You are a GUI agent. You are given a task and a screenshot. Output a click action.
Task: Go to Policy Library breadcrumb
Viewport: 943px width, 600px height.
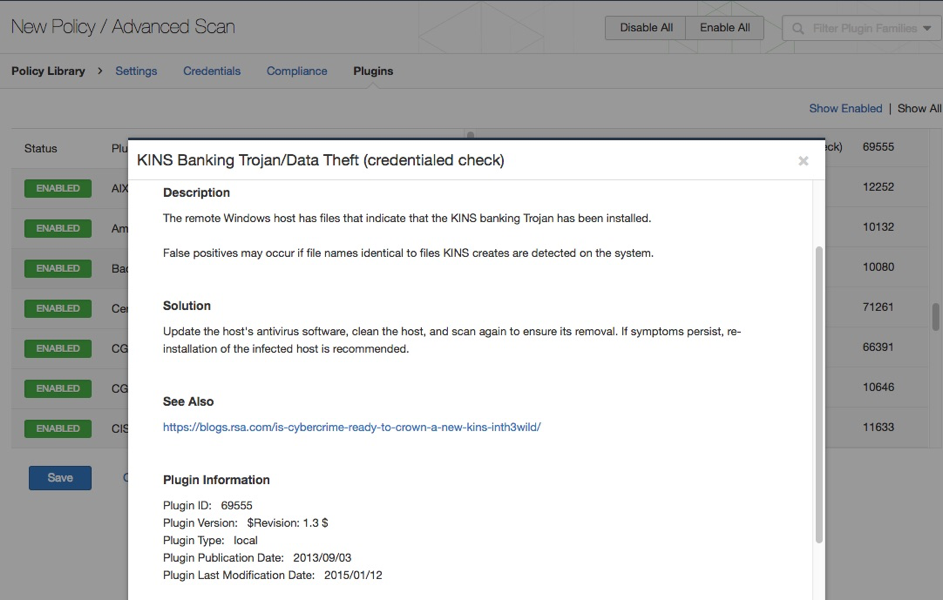(48, 71)
